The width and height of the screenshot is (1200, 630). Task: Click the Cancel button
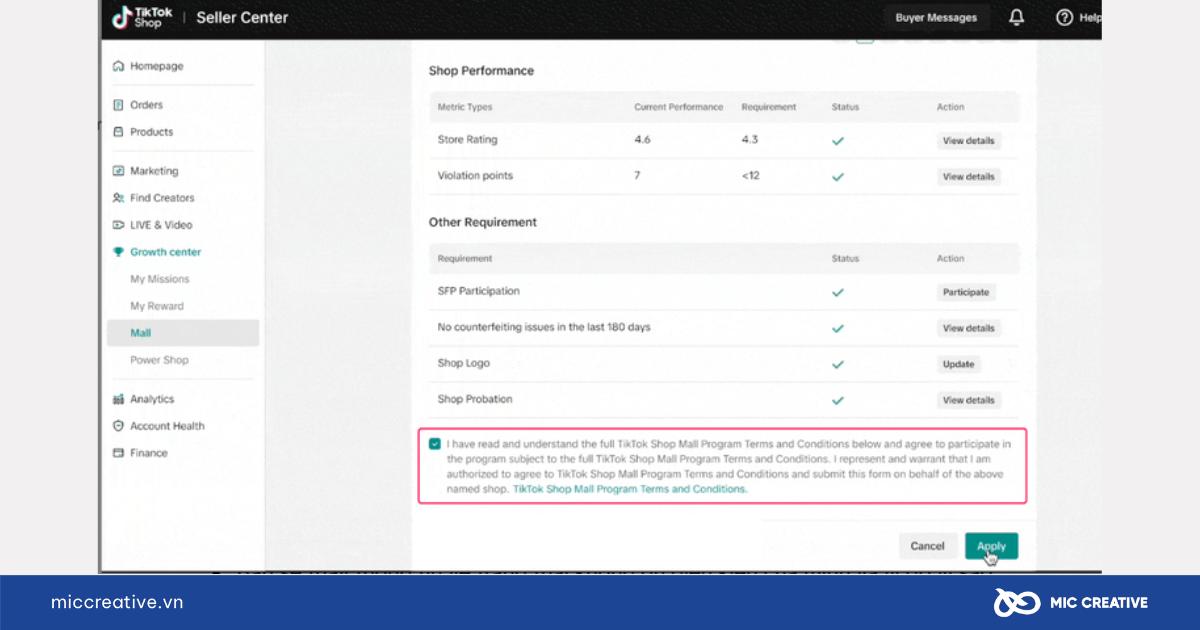pyautogui.click(x=927, y=546)
